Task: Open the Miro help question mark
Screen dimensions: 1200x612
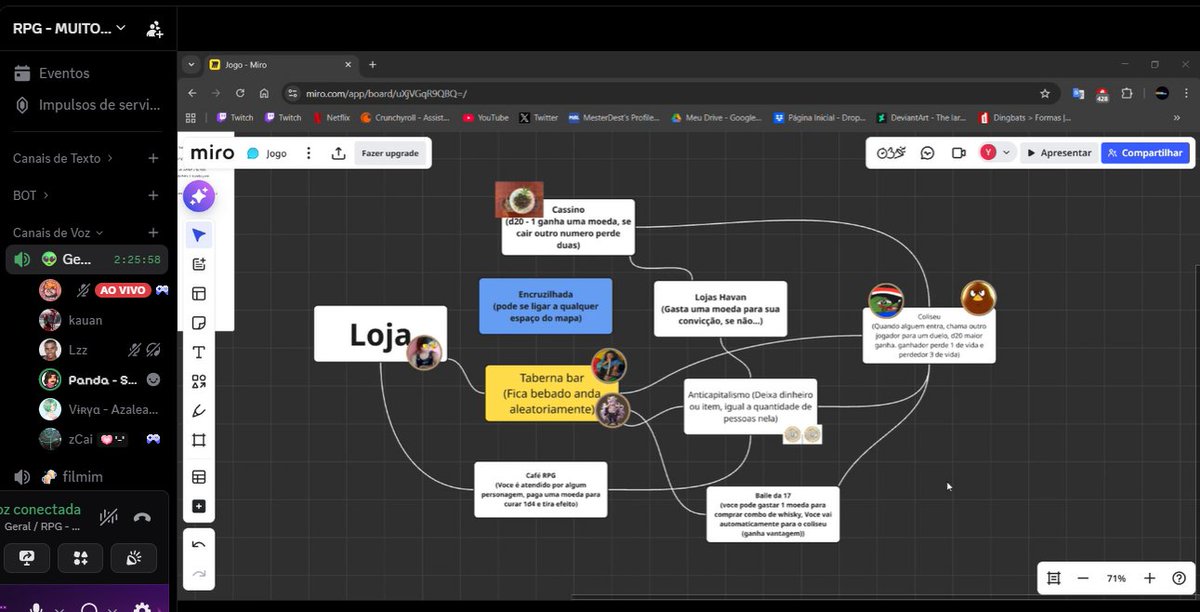Action: click(x=1179, y=578)
